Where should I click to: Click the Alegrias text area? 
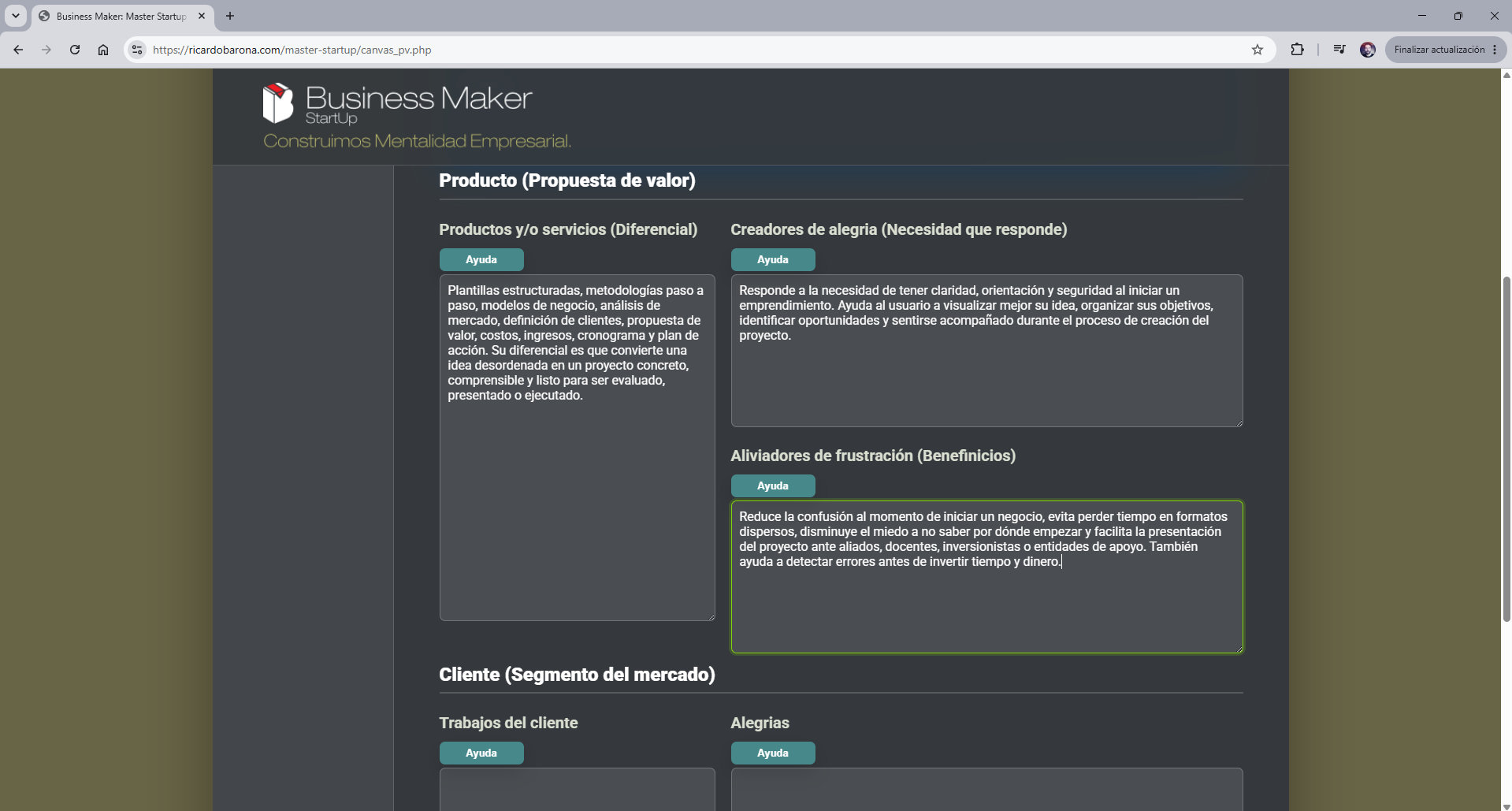click(987, 789)
